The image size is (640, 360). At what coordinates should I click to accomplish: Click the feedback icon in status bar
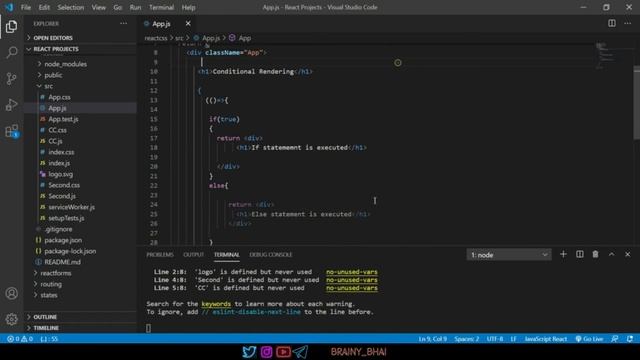pos(615,339)
